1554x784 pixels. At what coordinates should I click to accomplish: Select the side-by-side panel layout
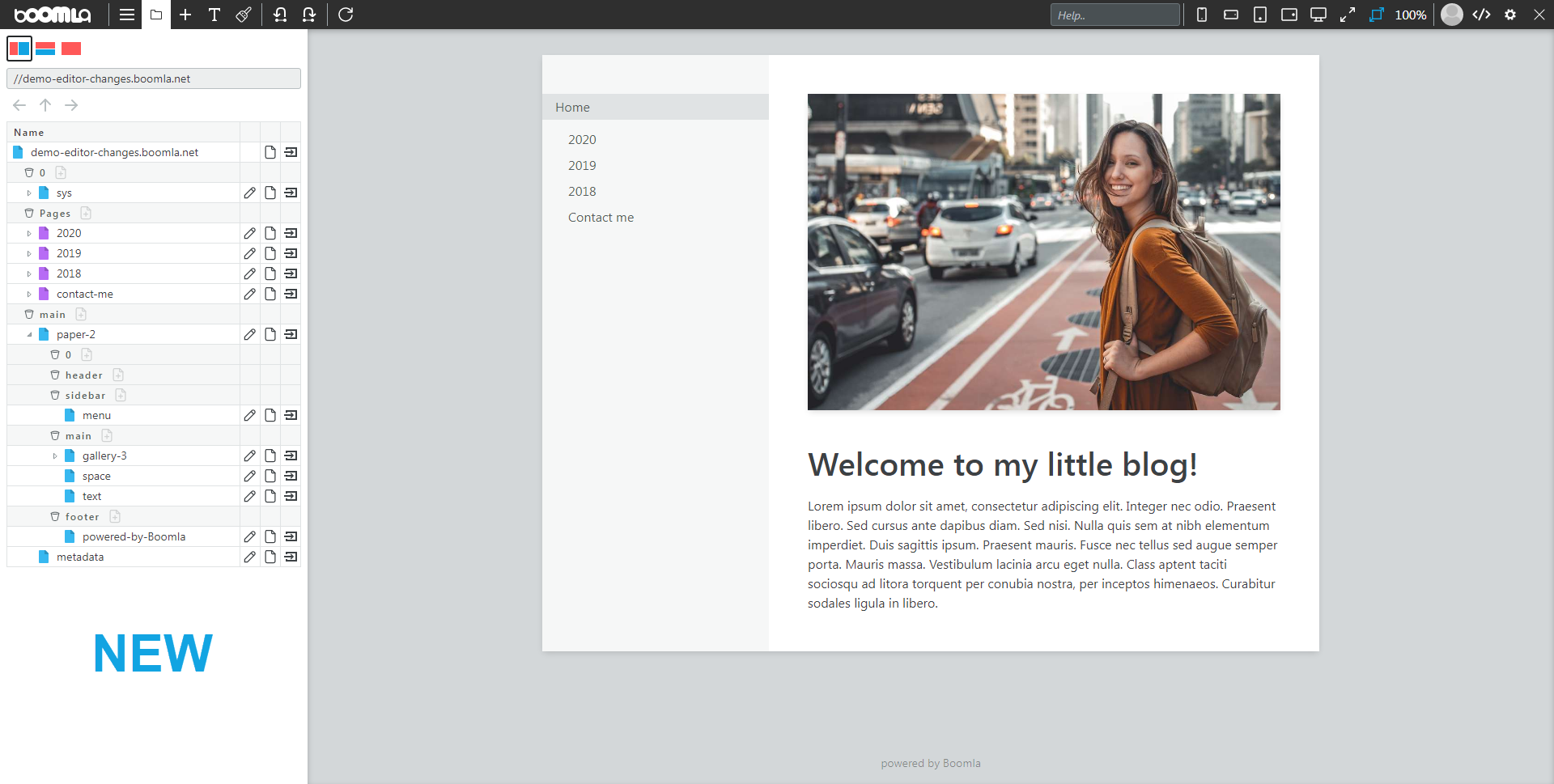click(19, 49)
